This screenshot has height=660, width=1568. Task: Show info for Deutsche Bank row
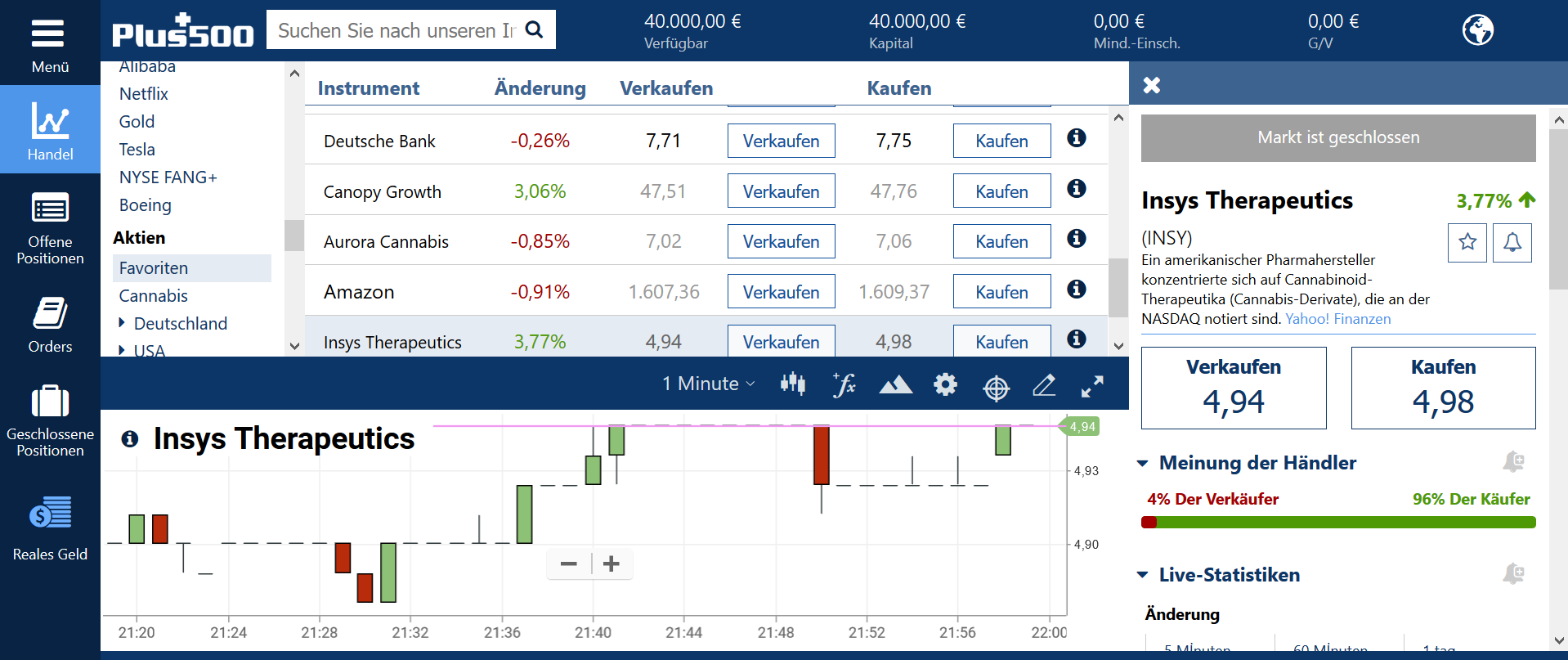click(1077, 137)
